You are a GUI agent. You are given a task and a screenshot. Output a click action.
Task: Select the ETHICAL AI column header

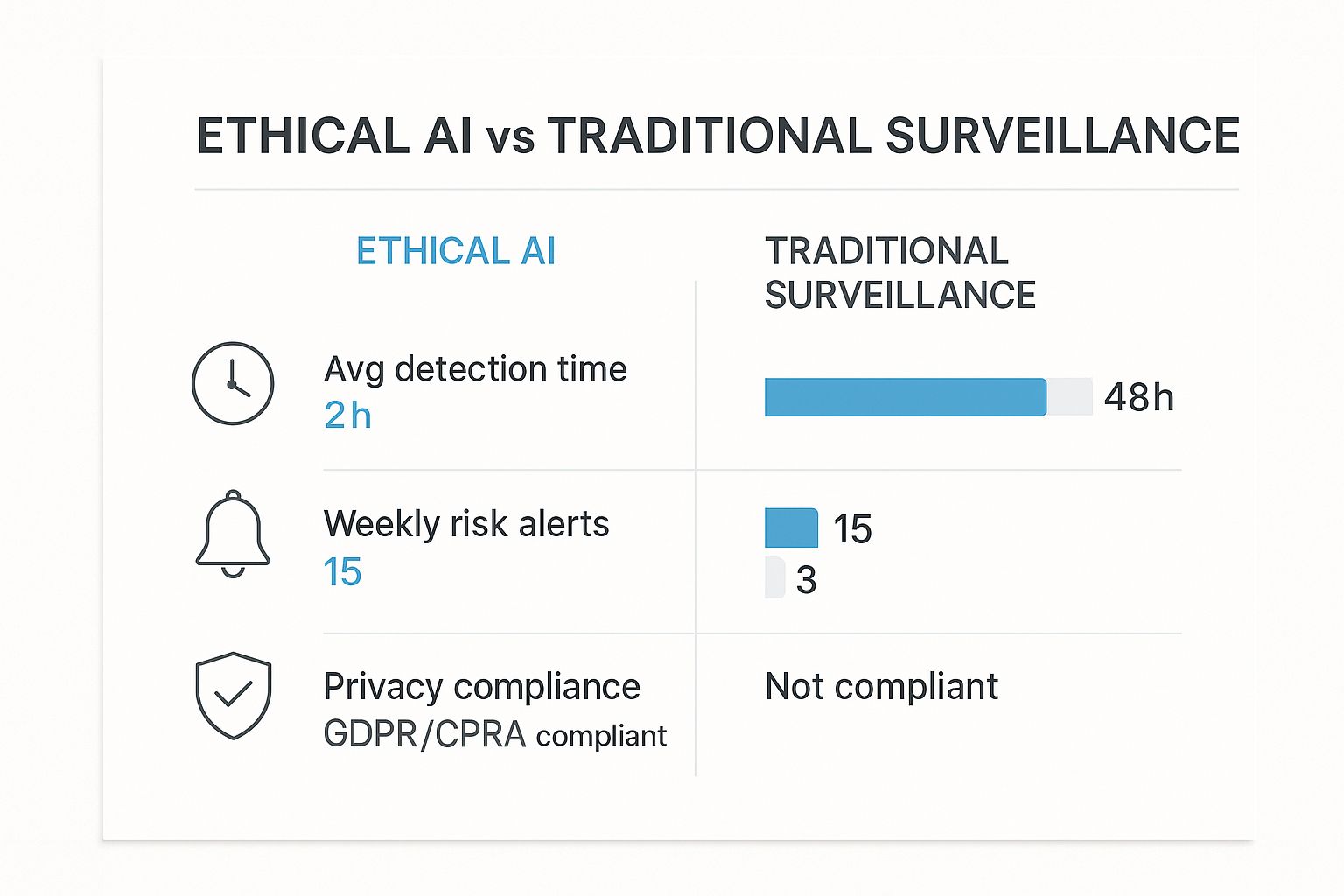click(455, 251)
